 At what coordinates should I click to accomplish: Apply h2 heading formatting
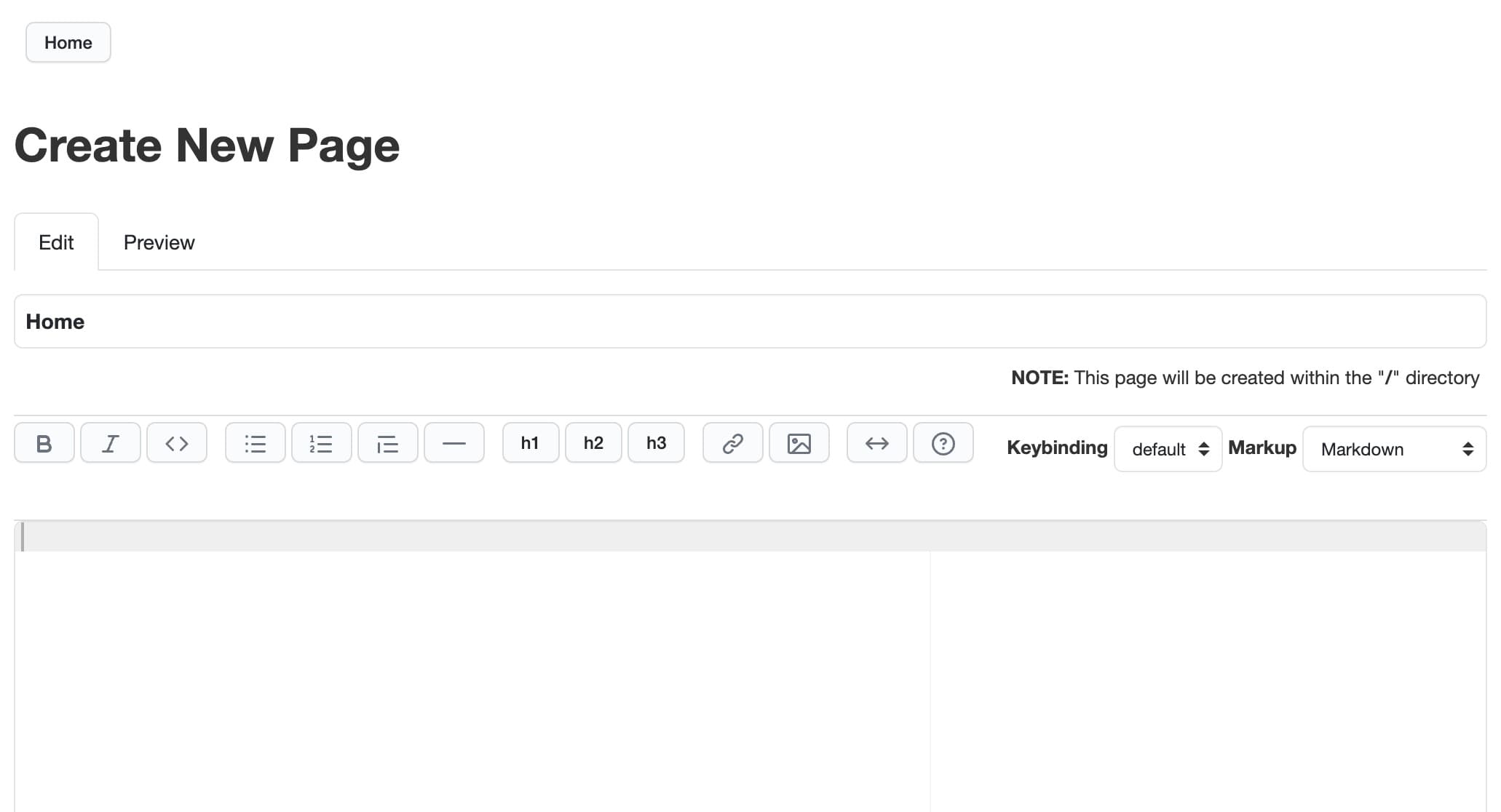(593, 442)
